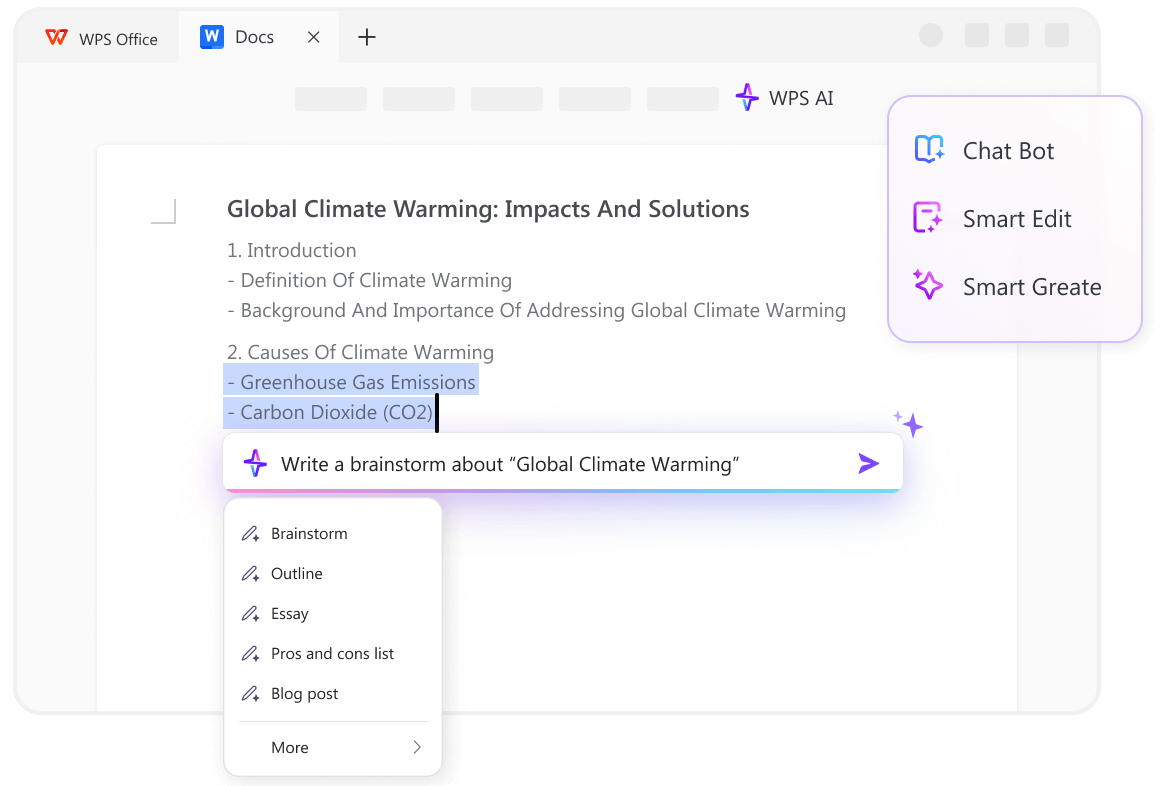Select the Brainstorm pen icon
The width and height of the screenshot is (1160, 786).
[x=249, y=533]
